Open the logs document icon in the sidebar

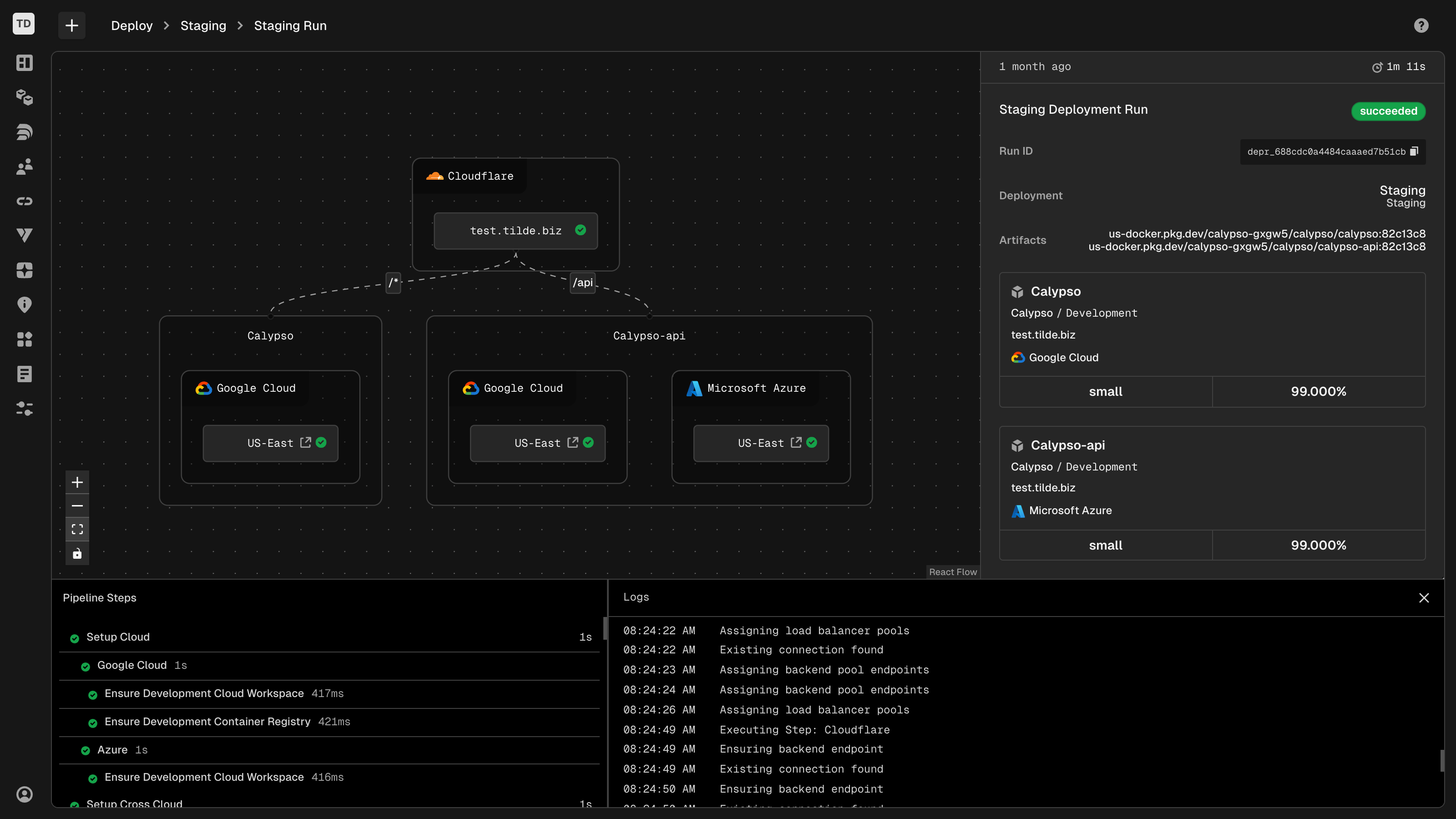coord(24,373)
